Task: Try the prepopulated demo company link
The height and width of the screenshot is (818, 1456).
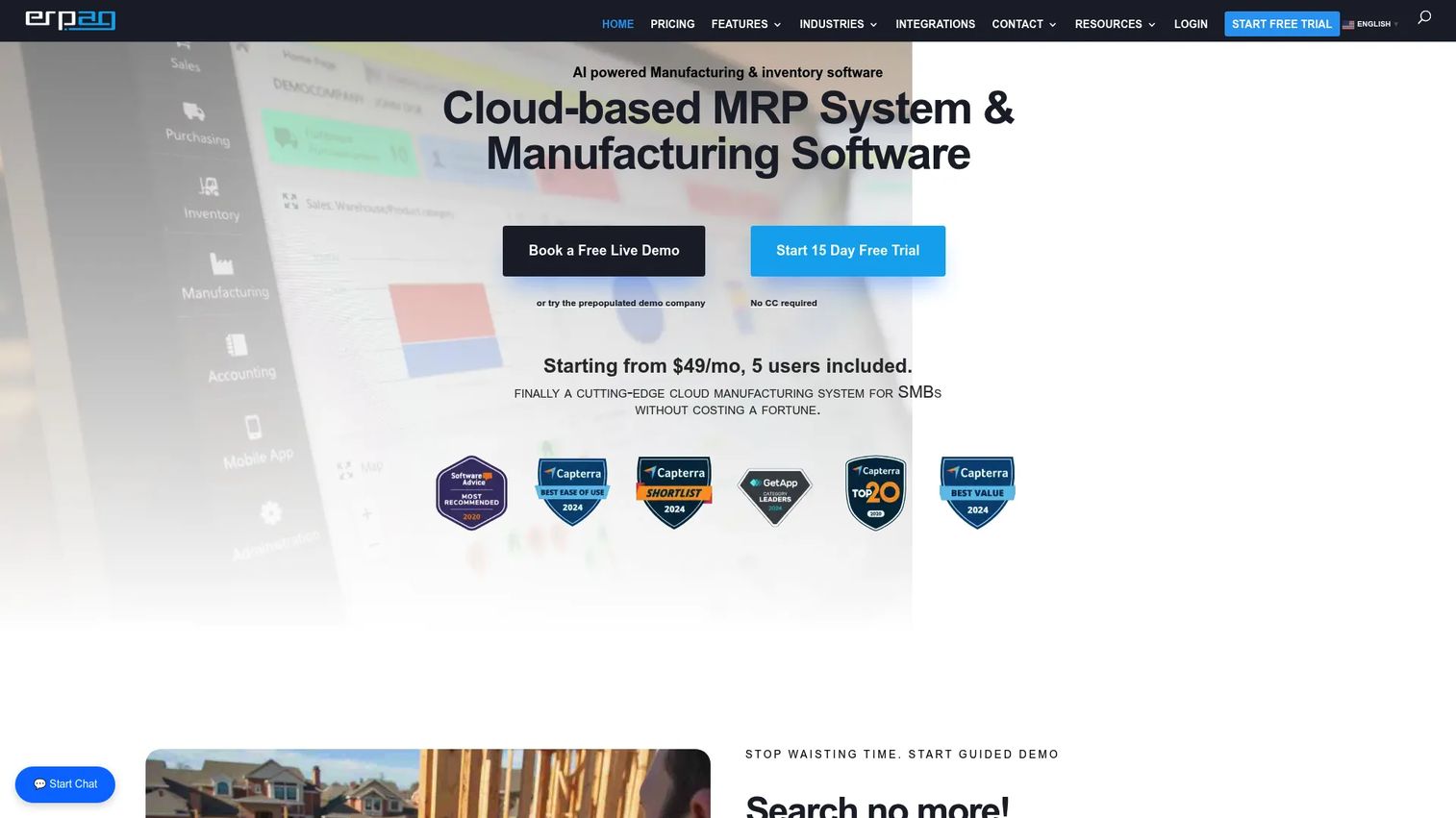Action: coord(620,303)
